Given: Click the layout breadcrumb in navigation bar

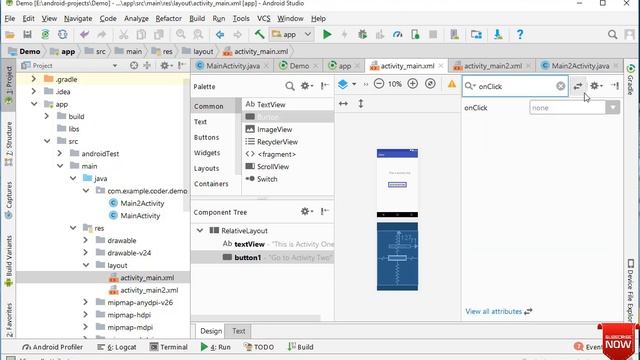Looking at the screenshot, I should tap(198, 51).
